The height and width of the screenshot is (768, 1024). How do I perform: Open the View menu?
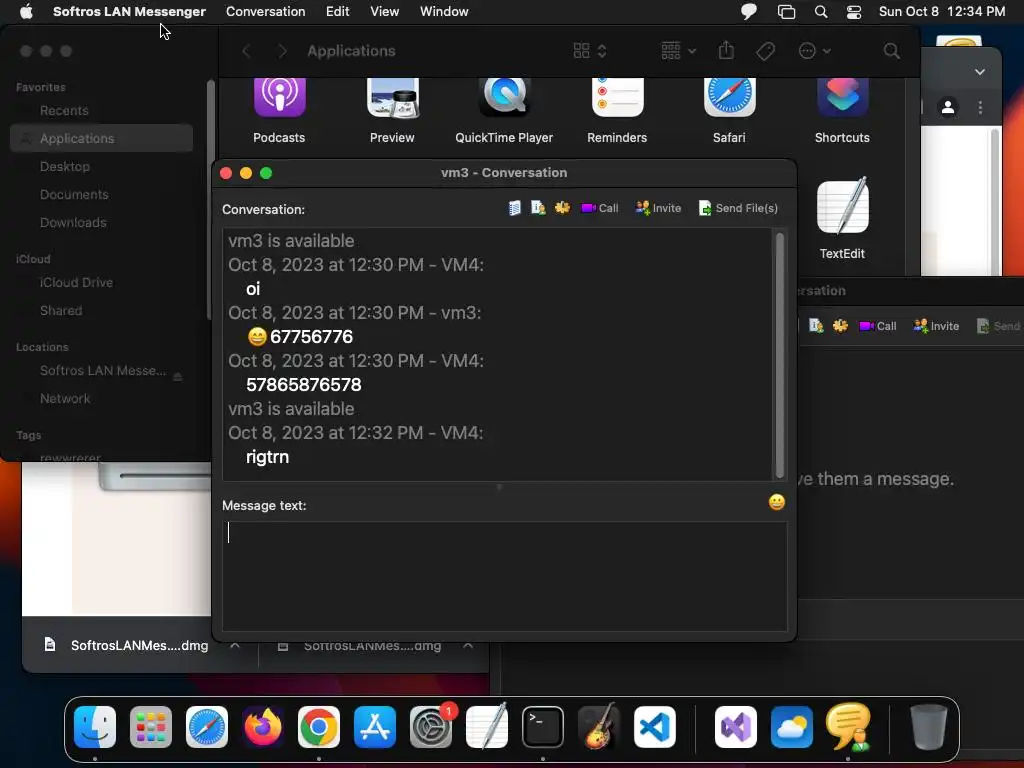(385, 11)
